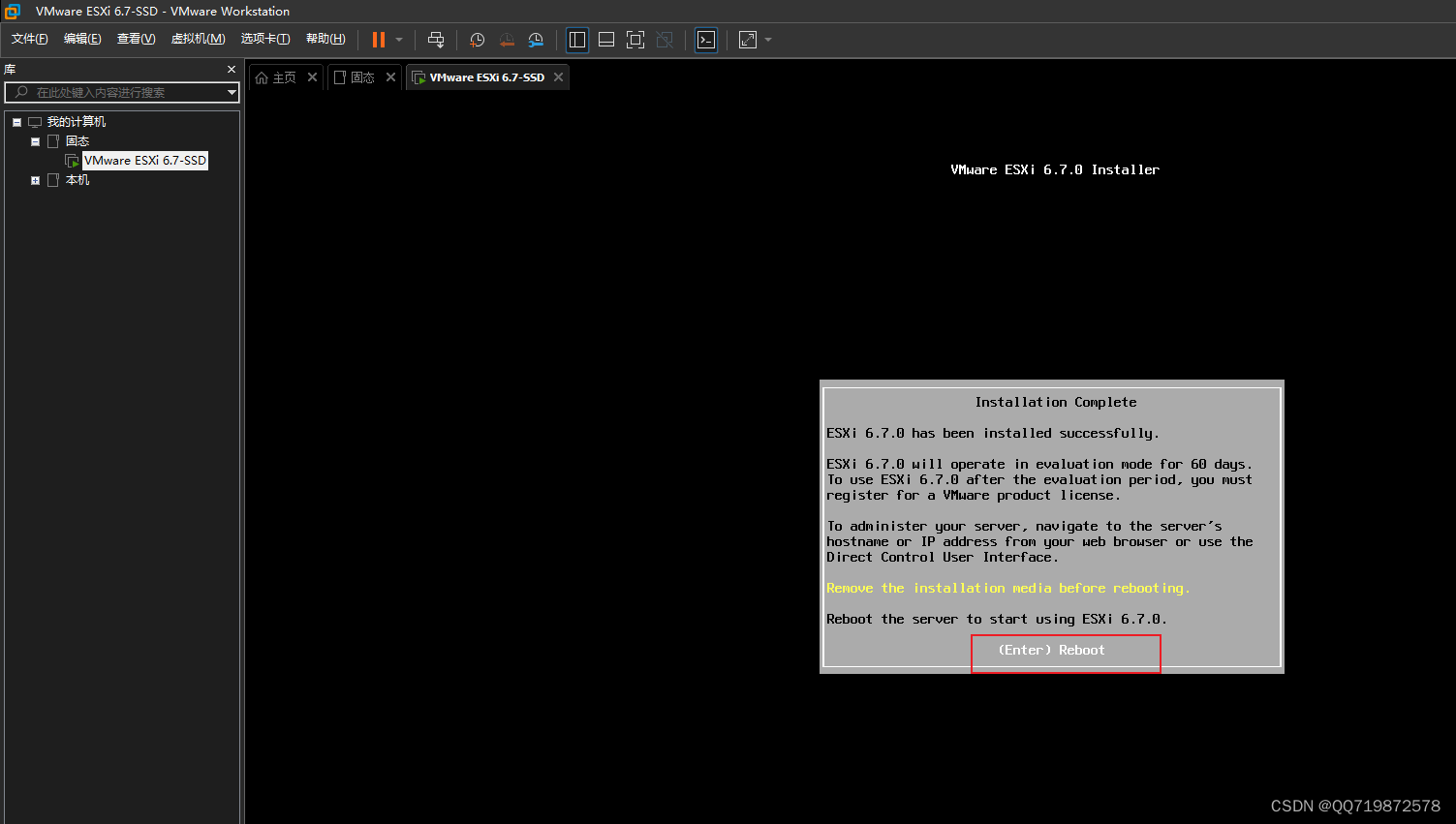The width and height of the screenshot is (1456, 824).
Task: Click (Enter) Reboot in the installer
Action: click(1051, 651)
